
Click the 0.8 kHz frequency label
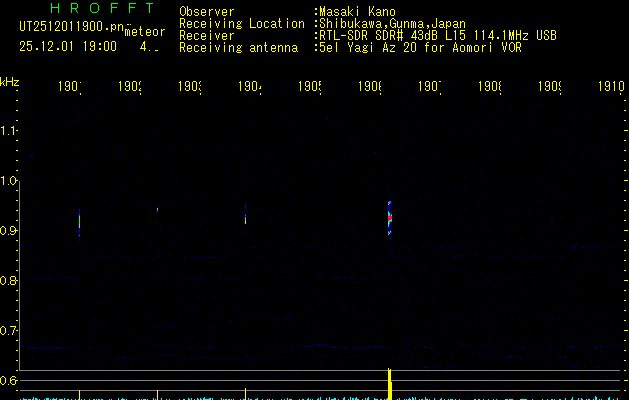pyautogui.click(x=8, y=280)
